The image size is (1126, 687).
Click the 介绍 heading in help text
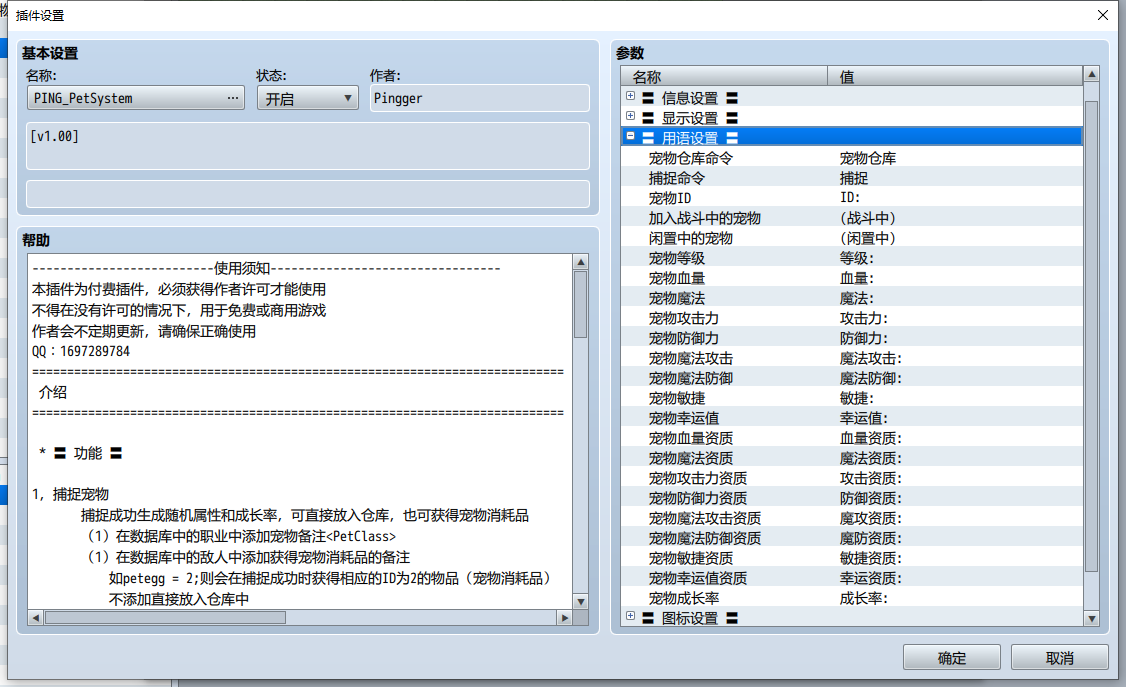click(52, 392)
